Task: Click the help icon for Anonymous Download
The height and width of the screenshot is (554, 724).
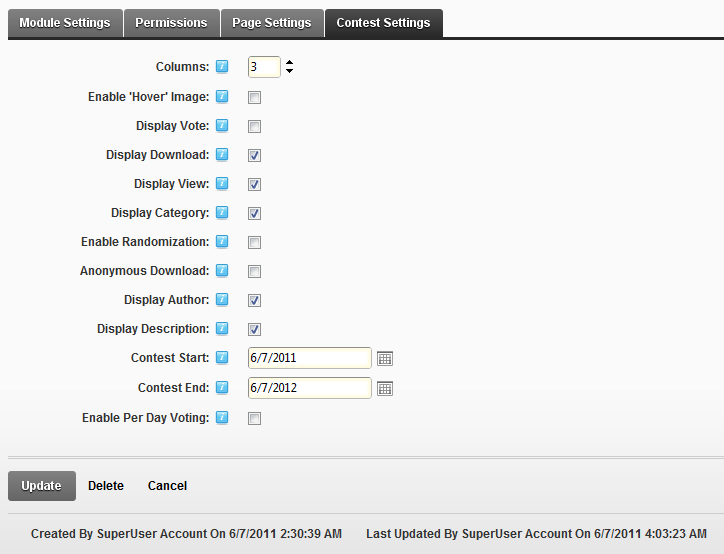Action: point(222,271)
